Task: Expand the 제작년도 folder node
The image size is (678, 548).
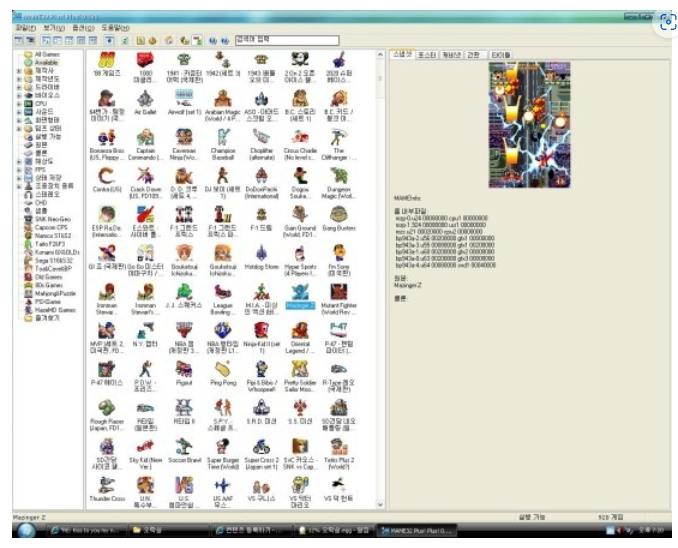Action: coord(19,79)
